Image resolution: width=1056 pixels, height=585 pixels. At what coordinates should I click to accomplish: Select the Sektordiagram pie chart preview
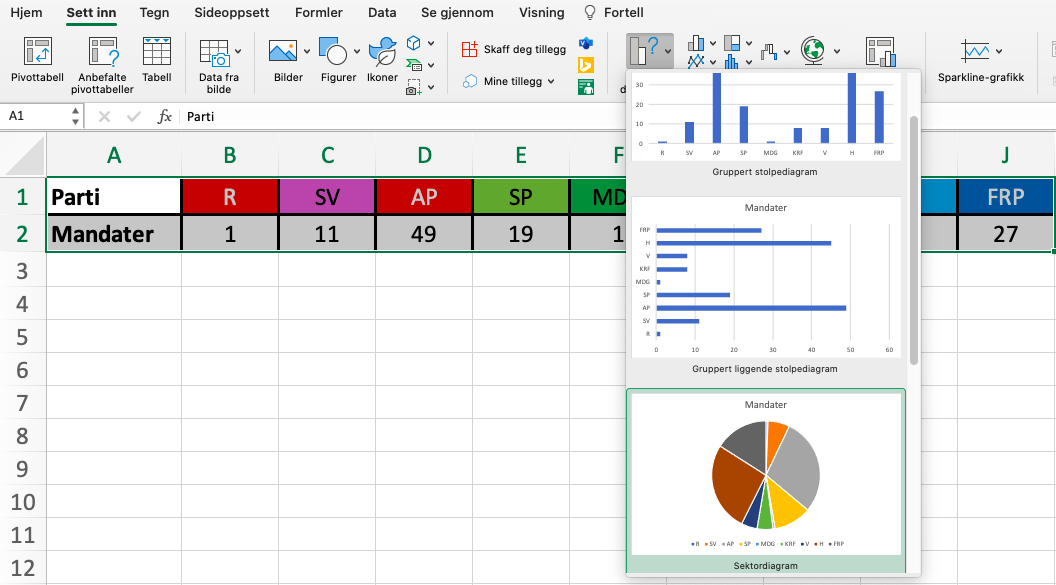765,475
